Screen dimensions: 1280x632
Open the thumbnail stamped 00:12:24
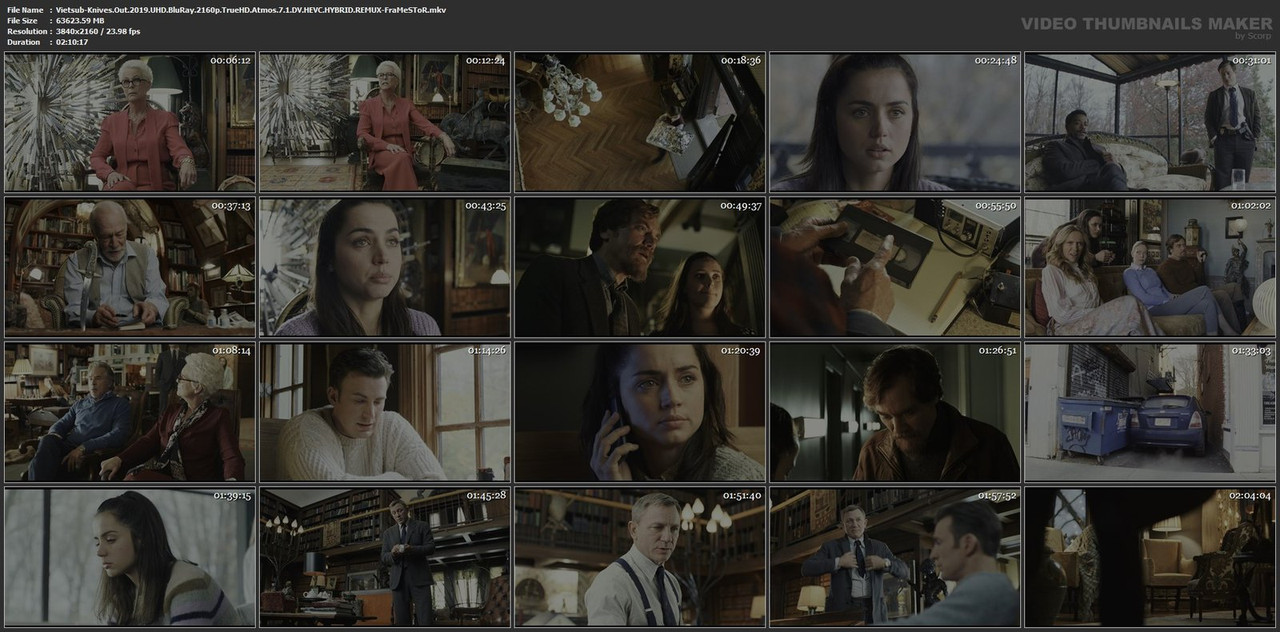click(x=384, y=122)
